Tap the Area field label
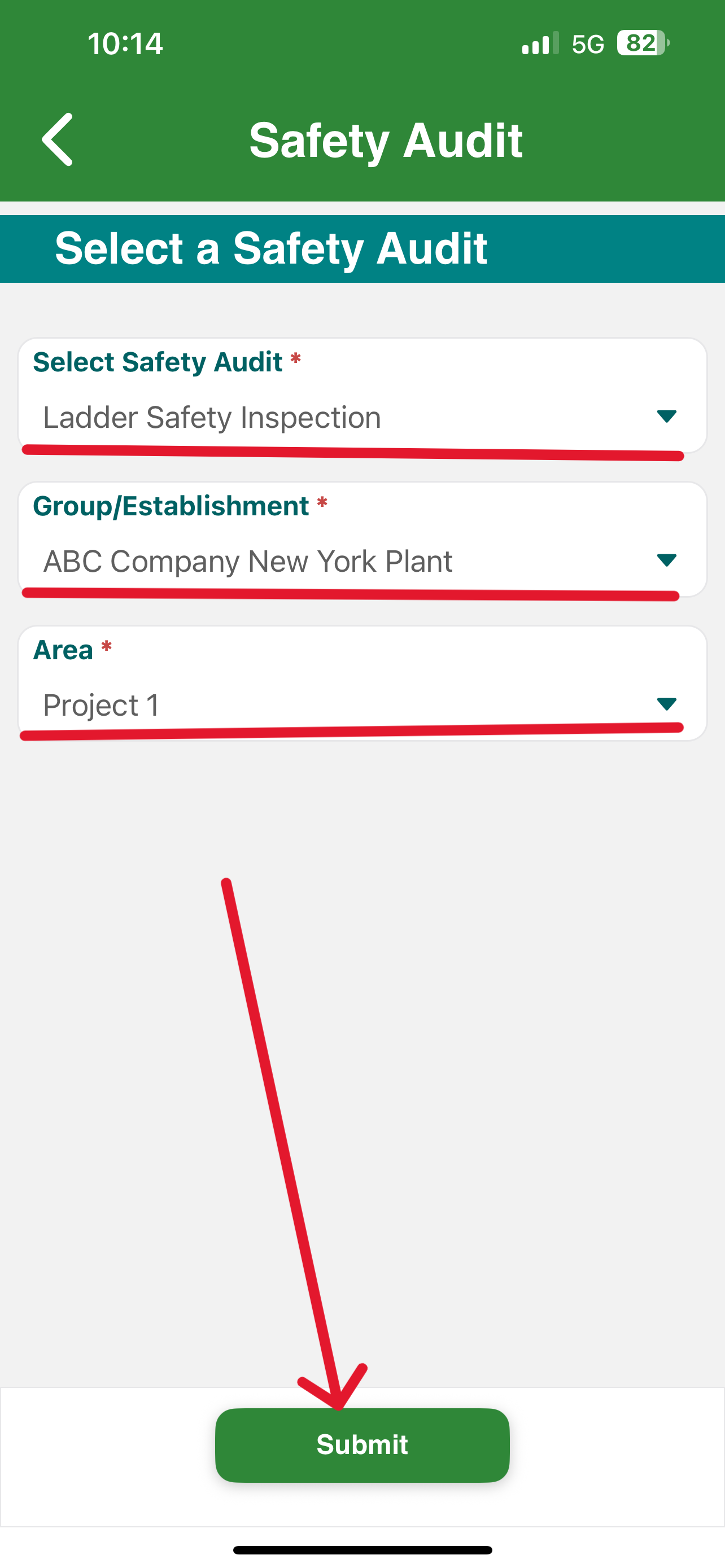 tap(63, 650)
